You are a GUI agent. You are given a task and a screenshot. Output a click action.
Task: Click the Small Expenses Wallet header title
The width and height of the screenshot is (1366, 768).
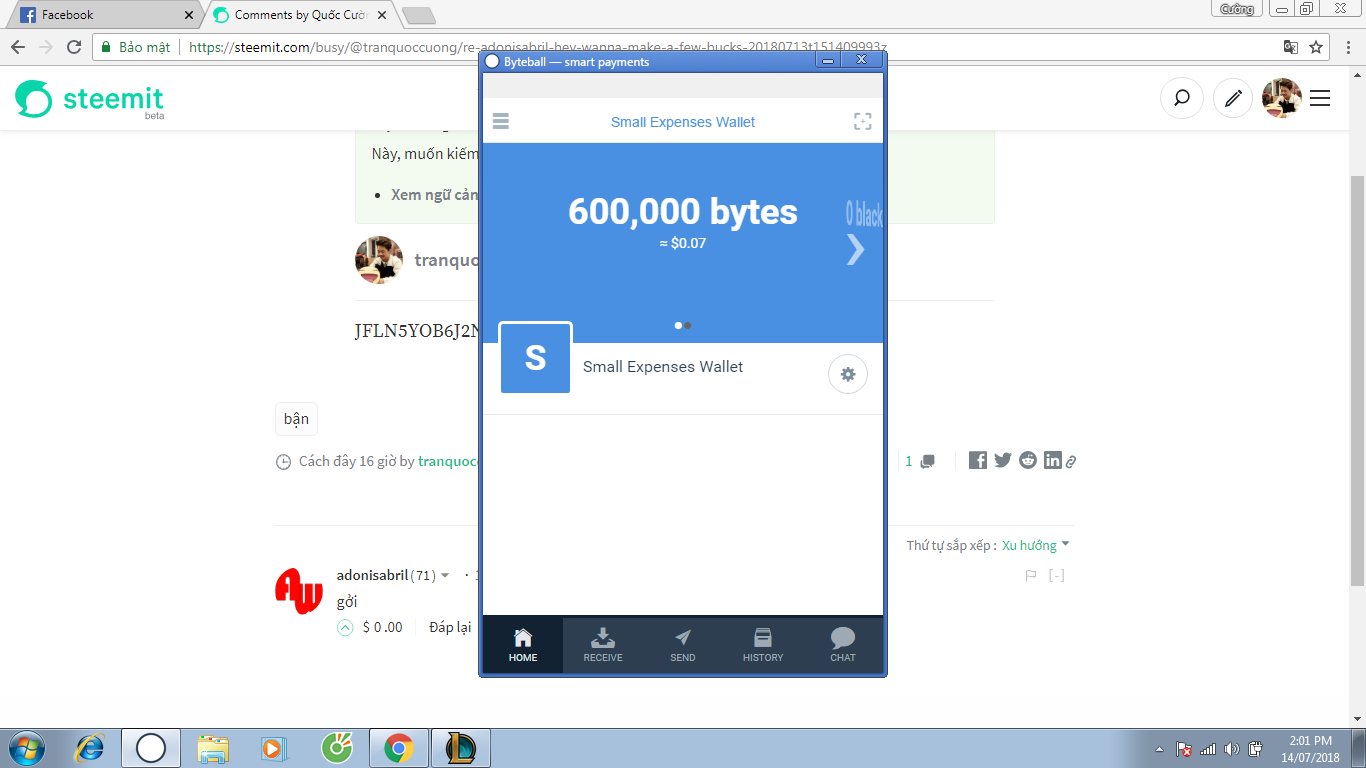[x=683, y=122]
